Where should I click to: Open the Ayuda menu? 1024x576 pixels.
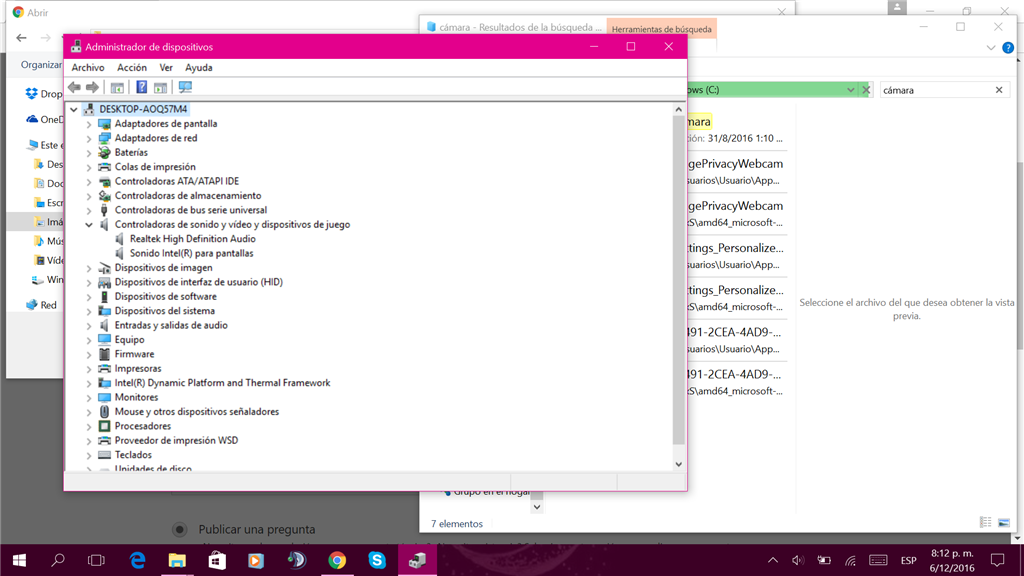pos(199,68)
